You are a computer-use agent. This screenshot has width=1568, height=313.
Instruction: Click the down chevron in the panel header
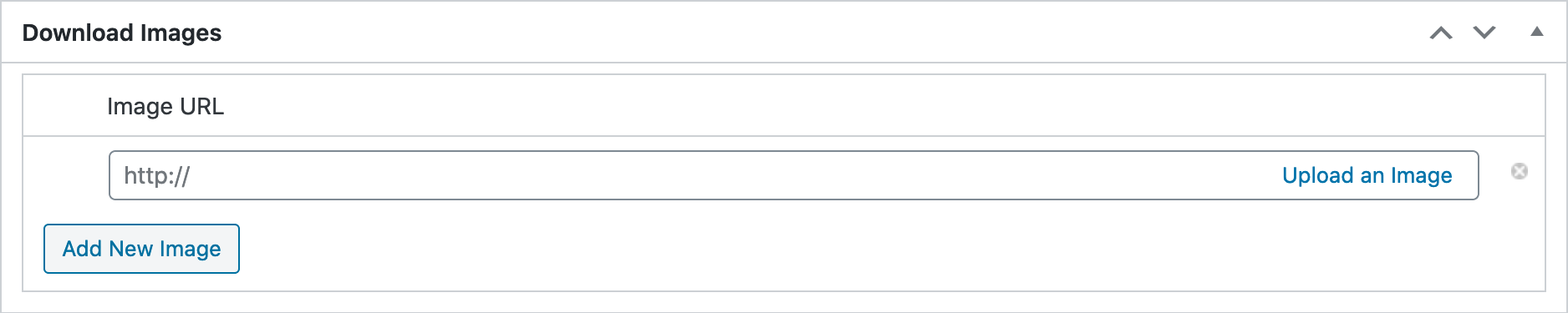tap(1484, 33)
